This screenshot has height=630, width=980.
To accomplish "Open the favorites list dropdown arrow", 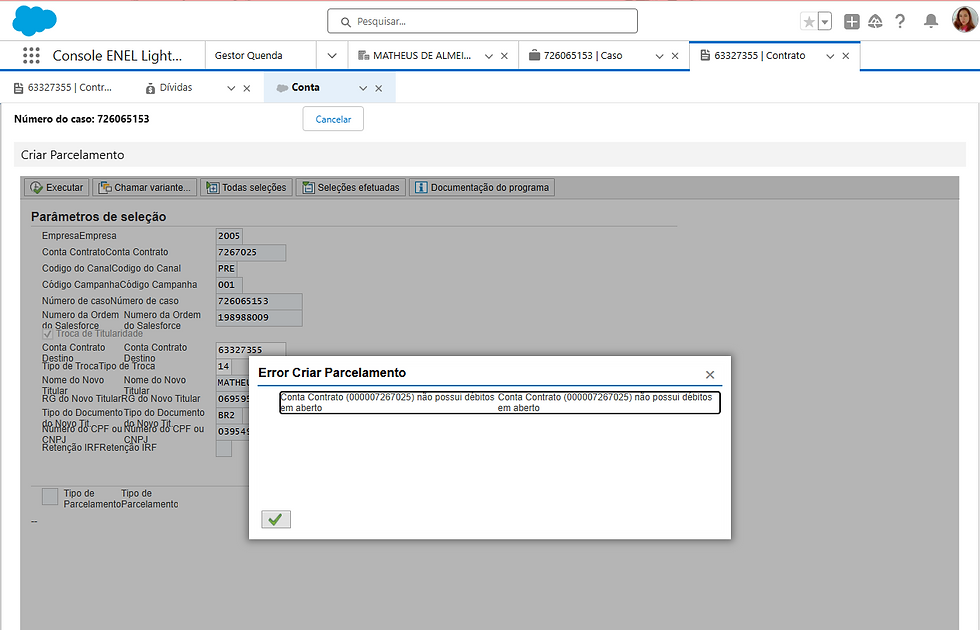I will click(x=825, y=22).
